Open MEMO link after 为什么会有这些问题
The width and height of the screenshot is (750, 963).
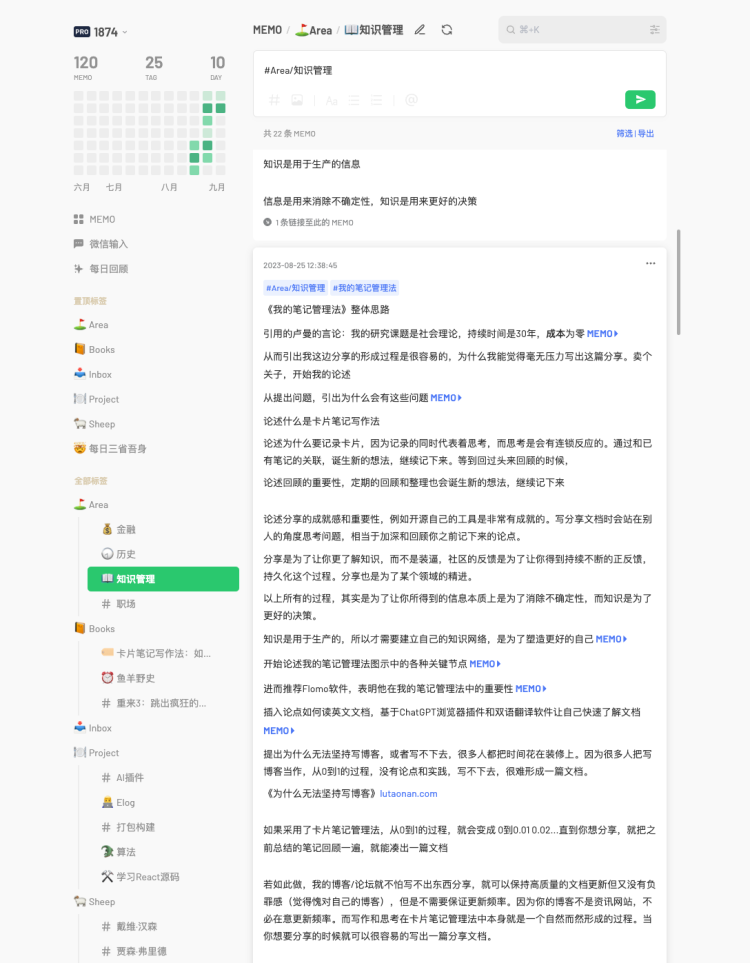[446, 397]
